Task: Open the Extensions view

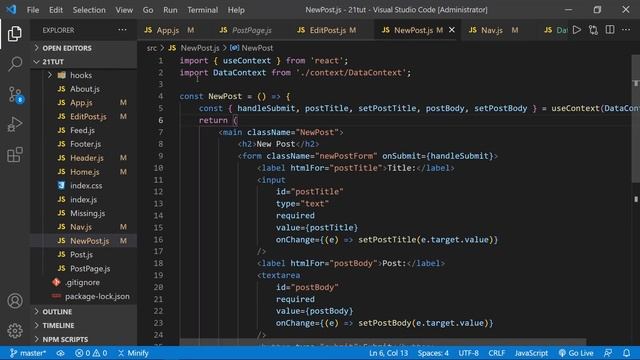Action: [15, 155]
